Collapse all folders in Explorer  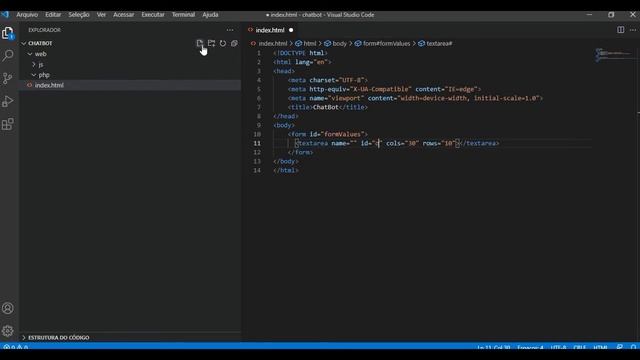[234, 43]
